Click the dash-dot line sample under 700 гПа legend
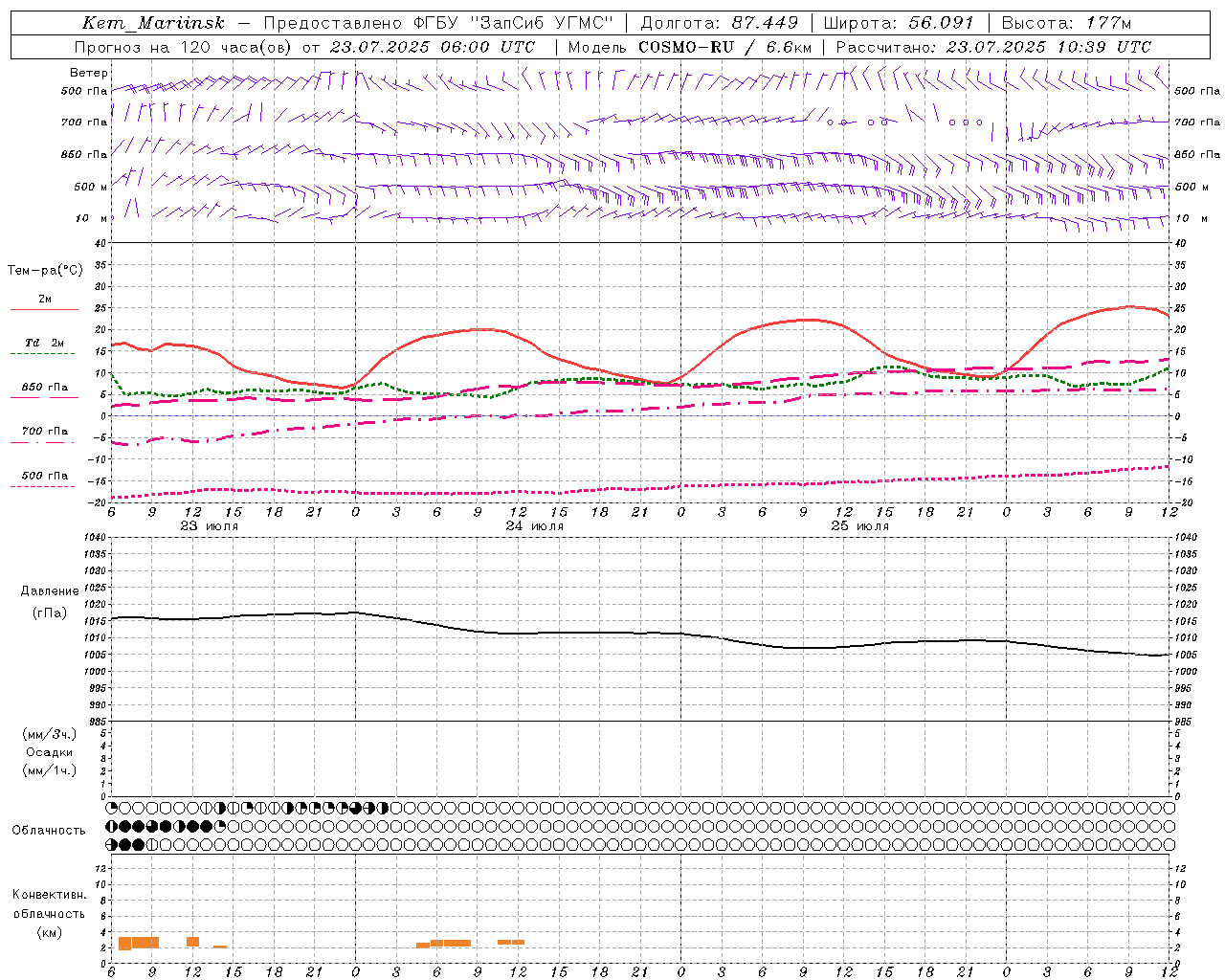The height and width of the screenshot is (980, 1225). [44, 443]
